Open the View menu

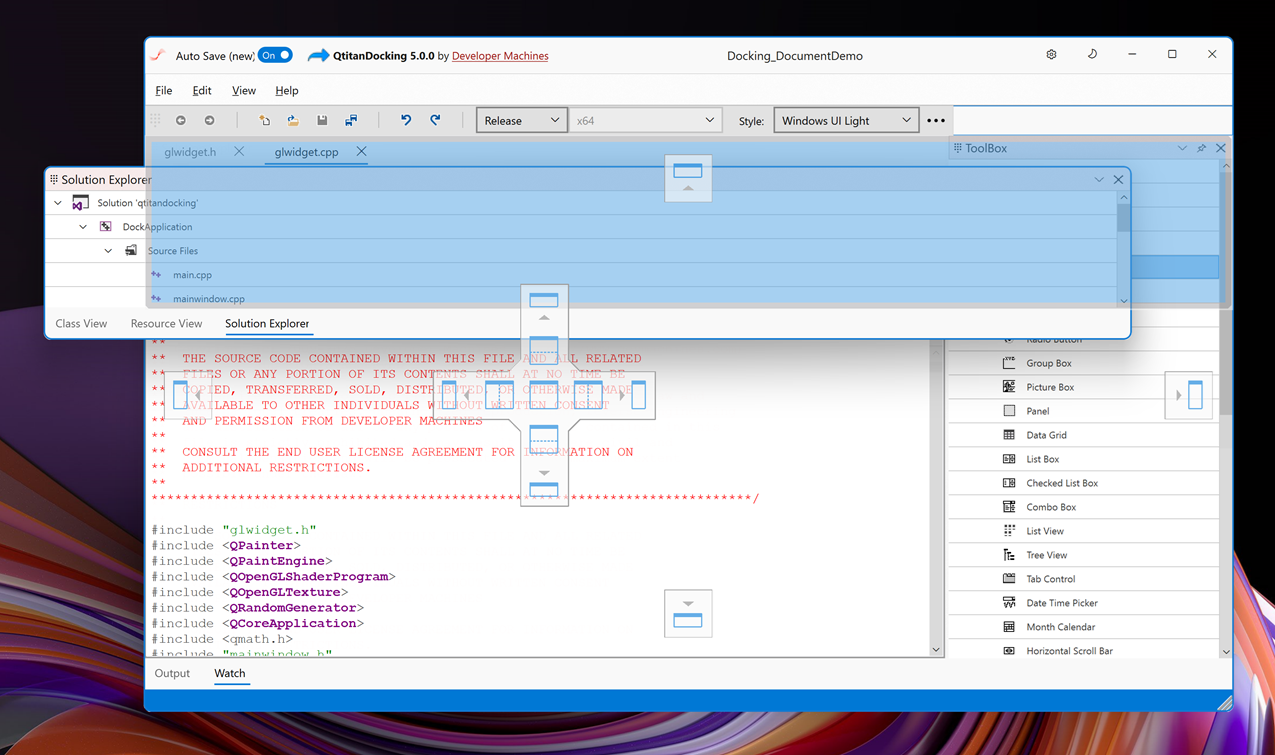click(x=244, y=90)
